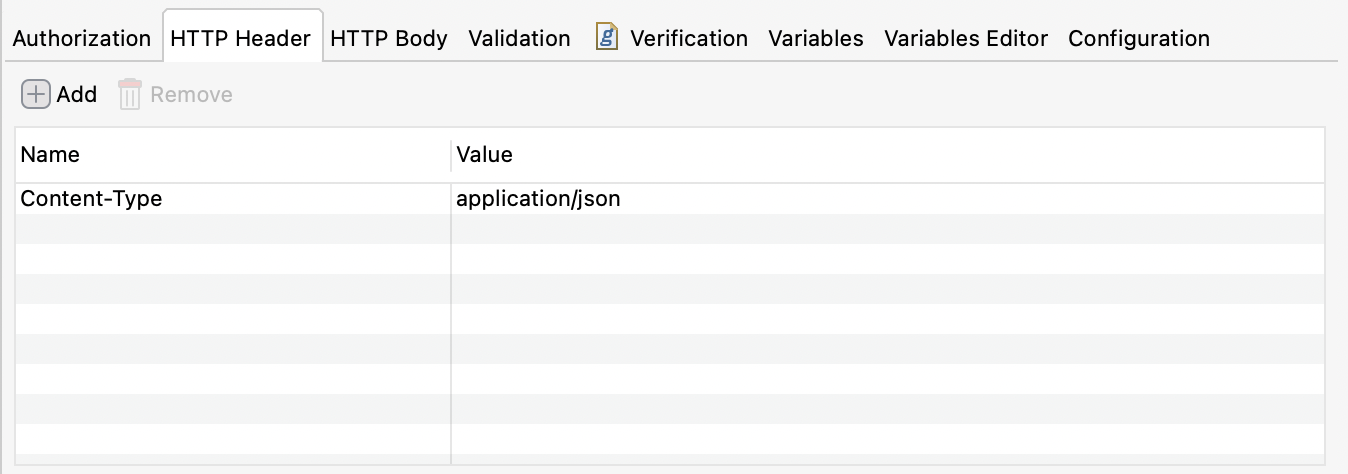Image resolution: width=1348 pixels, height=474 pixels.
Task: Open the Authorization tab
Action: [x=81, y=39]
